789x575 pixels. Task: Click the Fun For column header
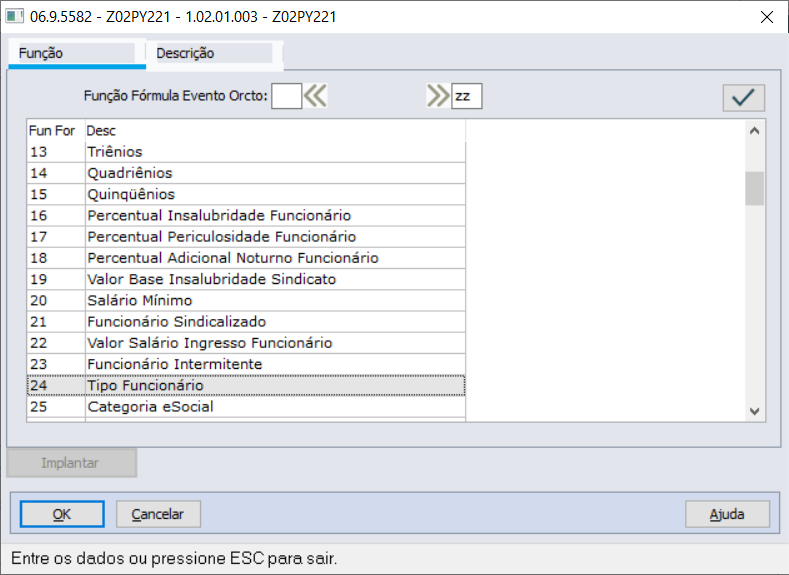pyautogui.click(x=56, y=131)
